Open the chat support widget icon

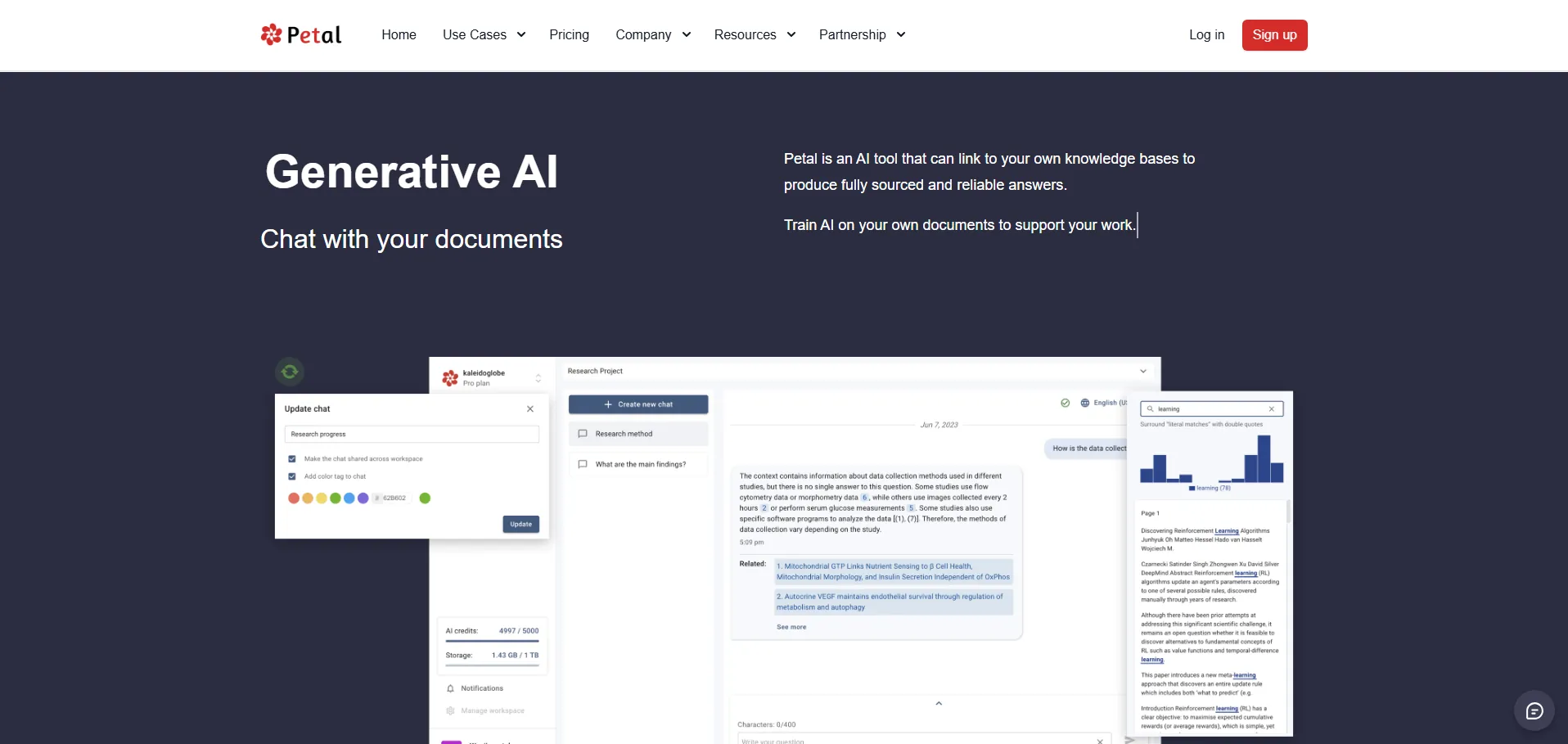pos(1534,710)
